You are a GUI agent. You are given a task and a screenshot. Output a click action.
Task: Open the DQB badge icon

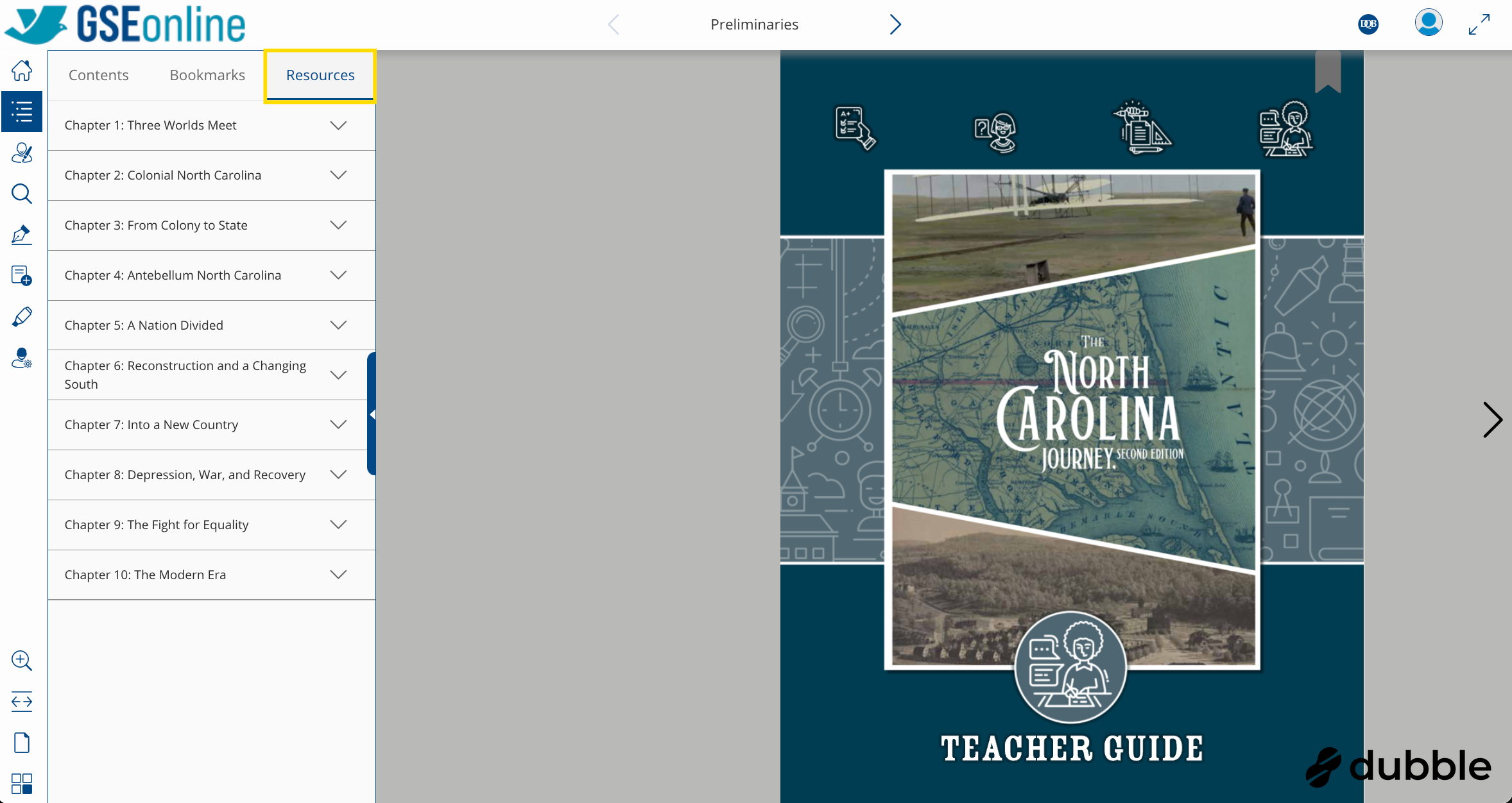pos(1368,24)
